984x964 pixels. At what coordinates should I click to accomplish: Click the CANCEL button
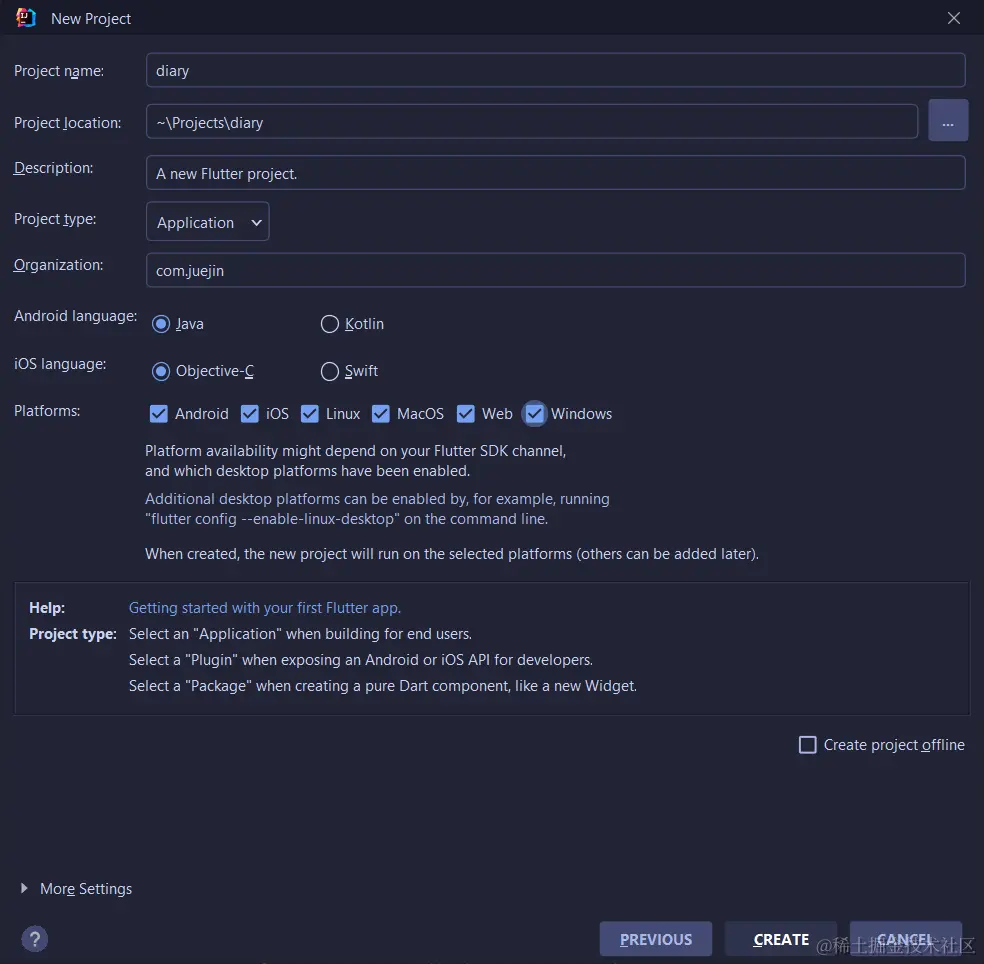tap(906, 939)
